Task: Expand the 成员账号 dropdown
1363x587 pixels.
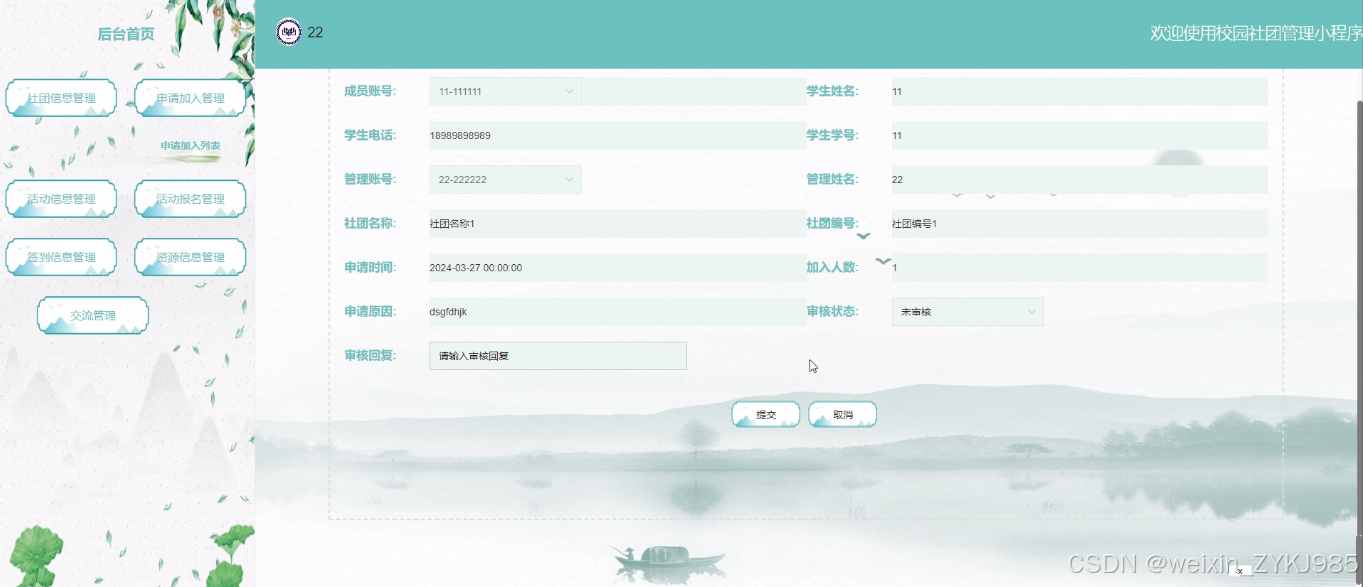Action: 505,91
